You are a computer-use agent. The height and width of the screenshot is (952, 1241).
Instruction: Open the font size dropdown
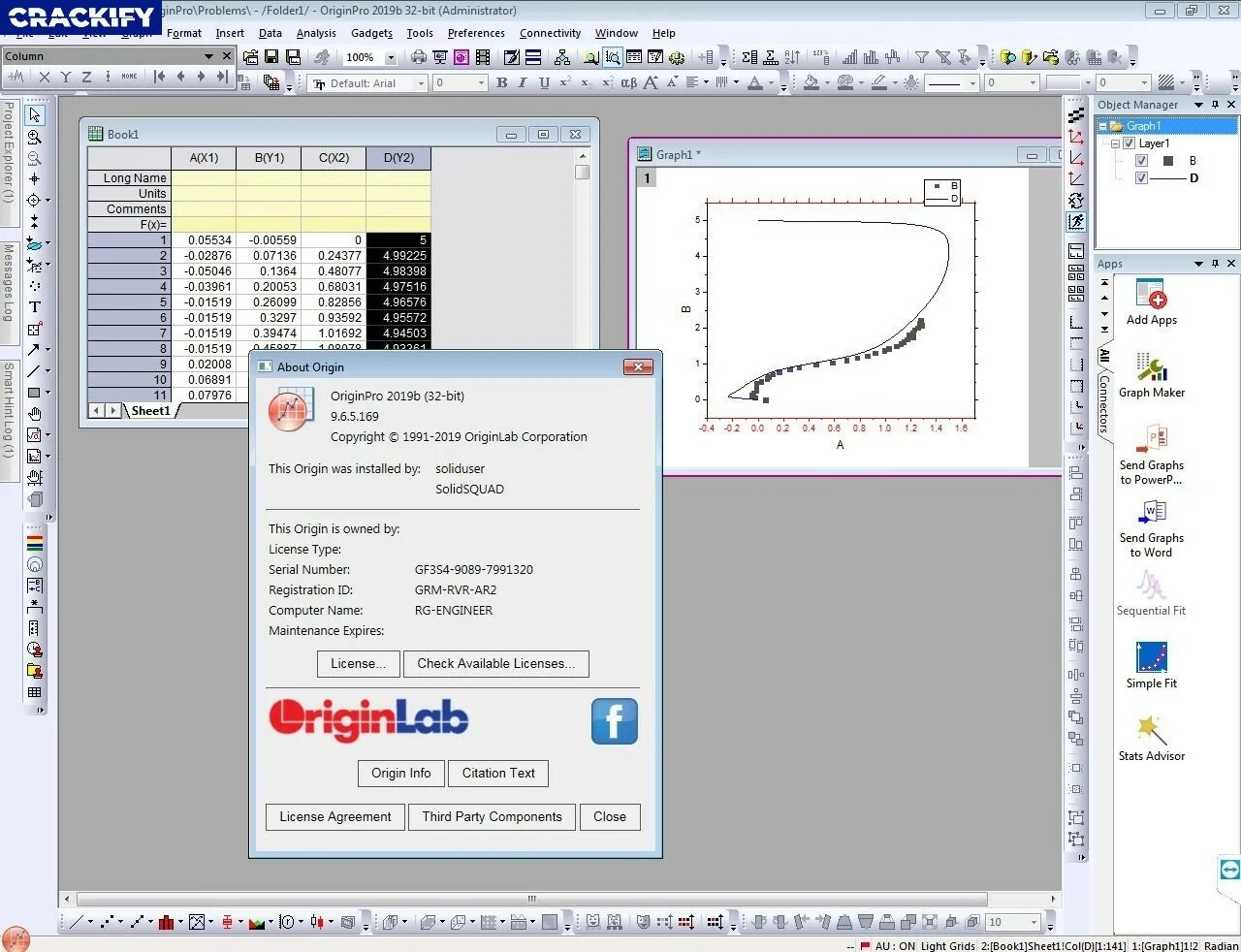pyautogui.click(x=481, y=83)
